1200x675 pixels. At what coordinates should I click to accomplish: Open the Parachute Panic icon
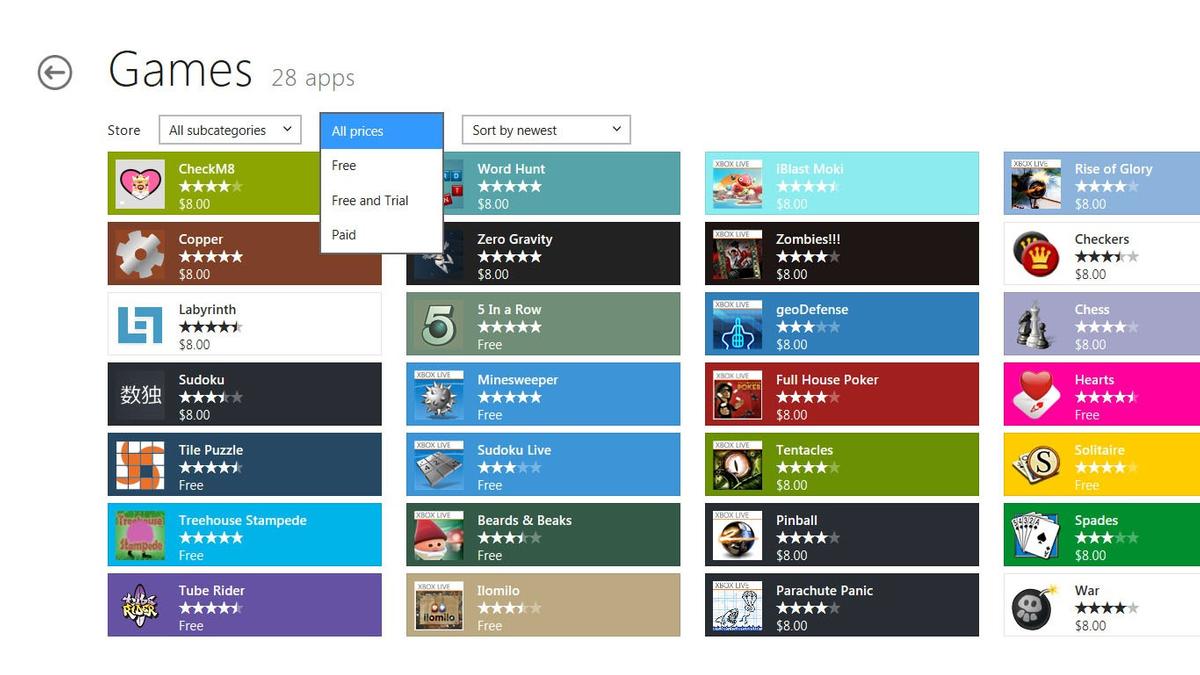click(738, 605)
